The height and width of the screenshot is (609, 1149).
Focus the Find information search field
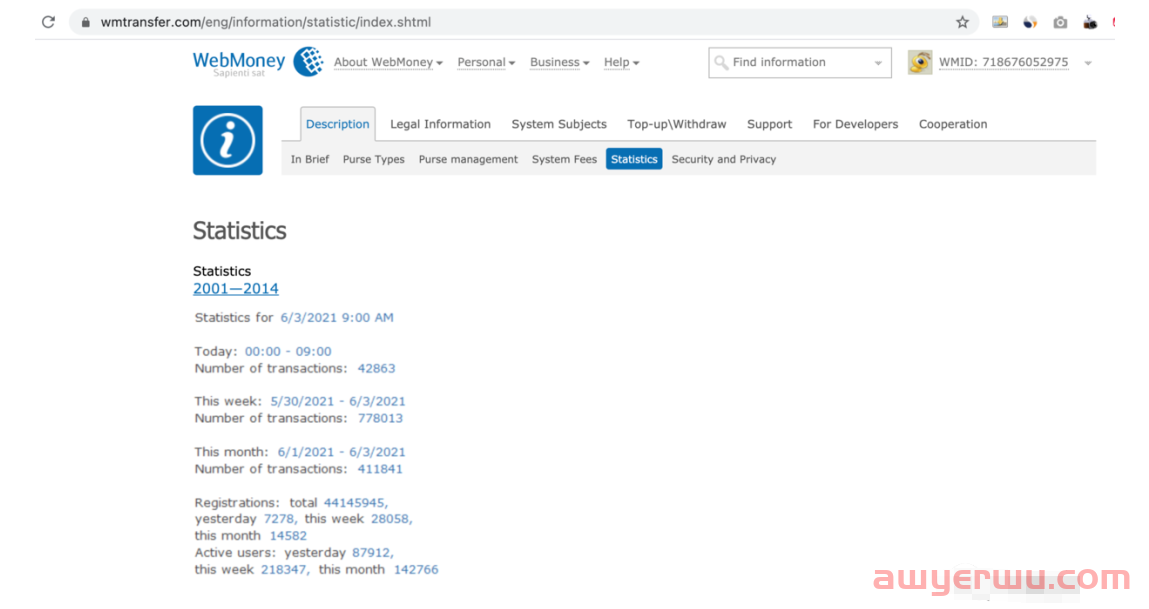click(800, 63)
